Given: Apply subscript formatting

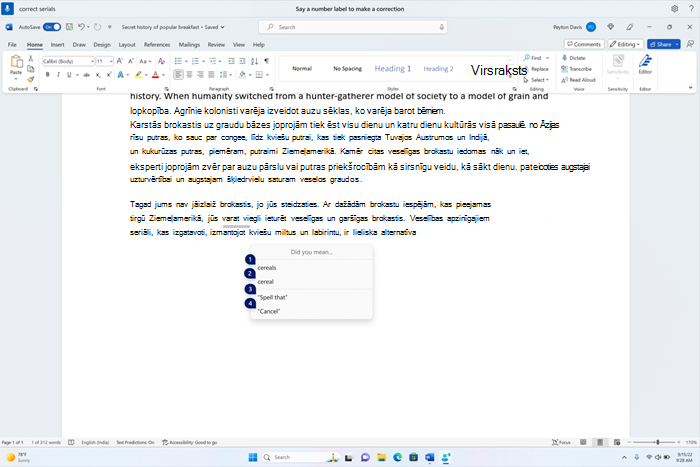Looking at the screenshot, I should point(98,75).
